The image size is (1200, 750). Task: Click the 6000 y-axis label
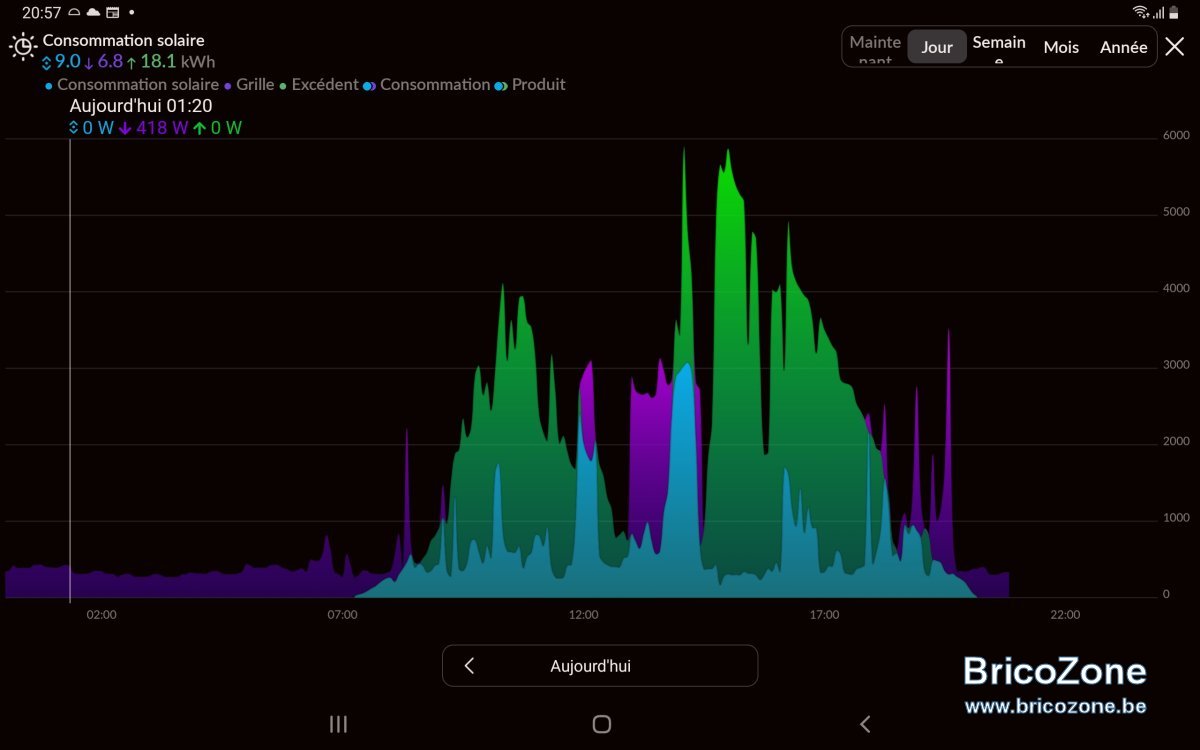(x=1176, y=136)
